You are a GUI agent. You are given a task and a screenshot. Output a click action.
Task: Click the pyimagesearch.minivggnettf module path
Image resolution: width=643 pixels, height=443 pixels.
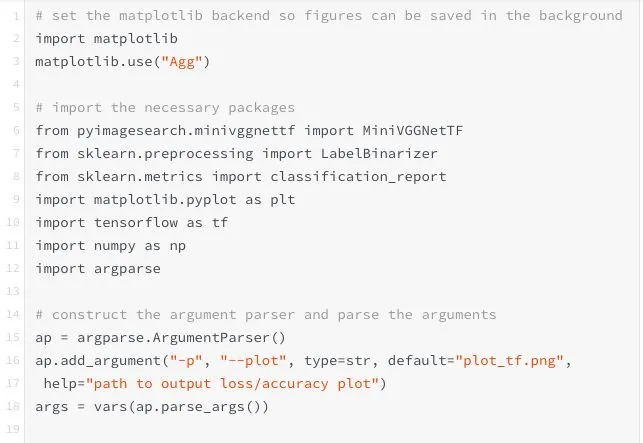click(x=186, y=131)
